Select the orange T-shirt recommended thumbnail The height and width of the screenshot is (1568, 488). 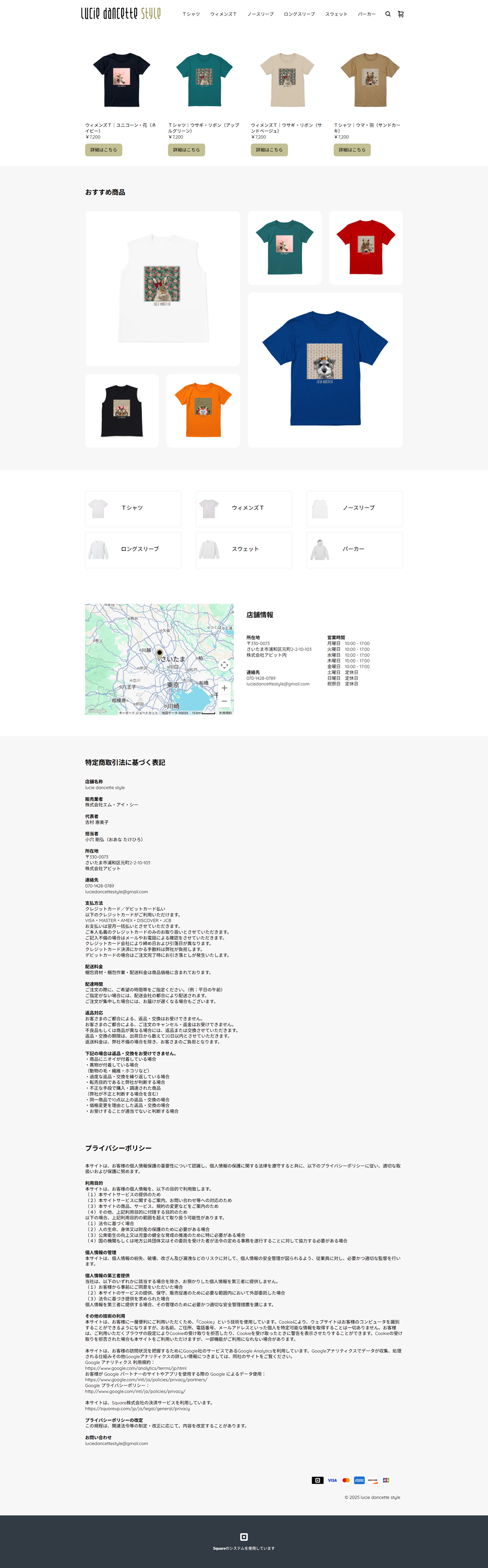tap(203, 410)
